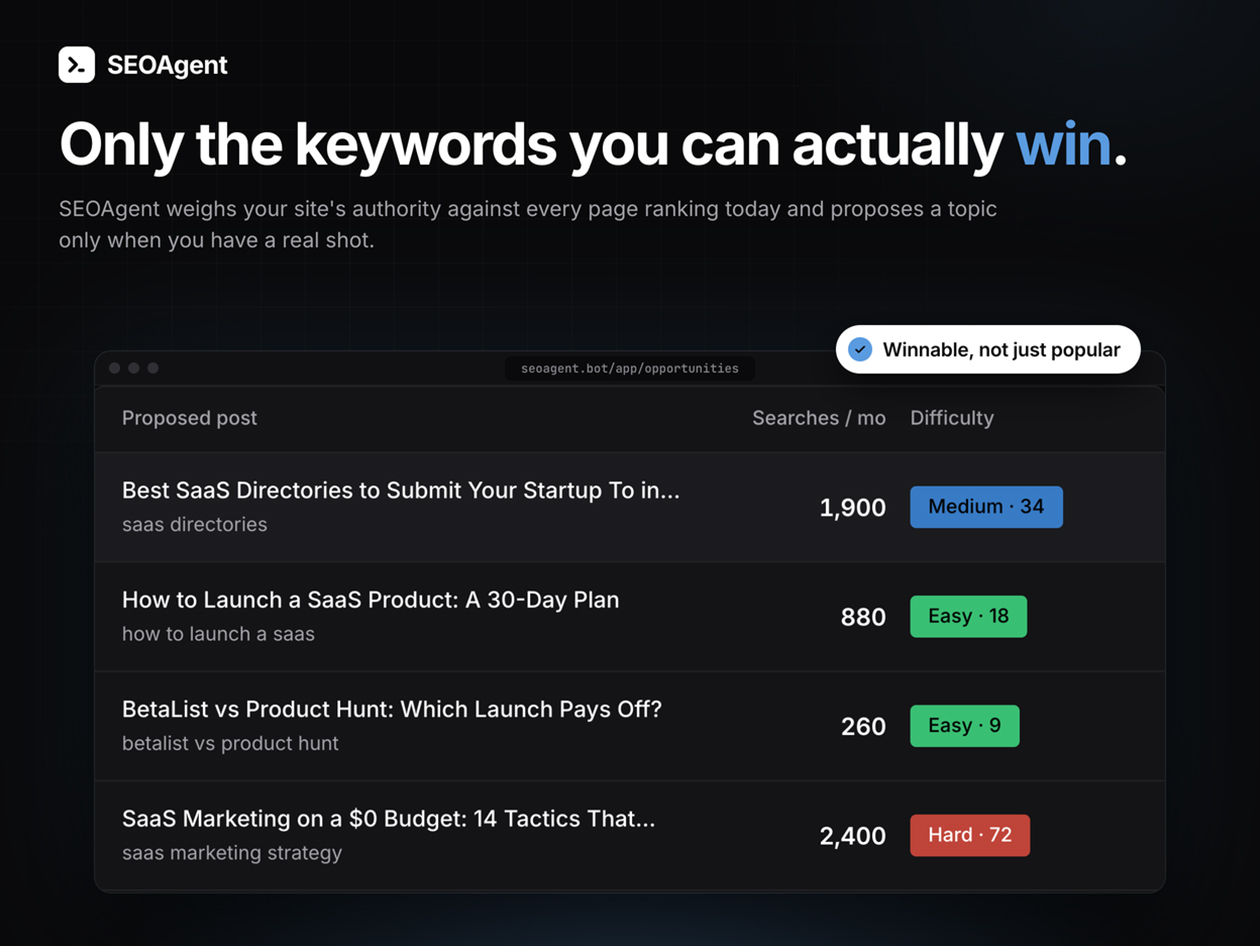Open 'SaaS Marketing on a $0 Budget' post
The height and width of the screenshot is (946, 1260).
click(389, 819)
